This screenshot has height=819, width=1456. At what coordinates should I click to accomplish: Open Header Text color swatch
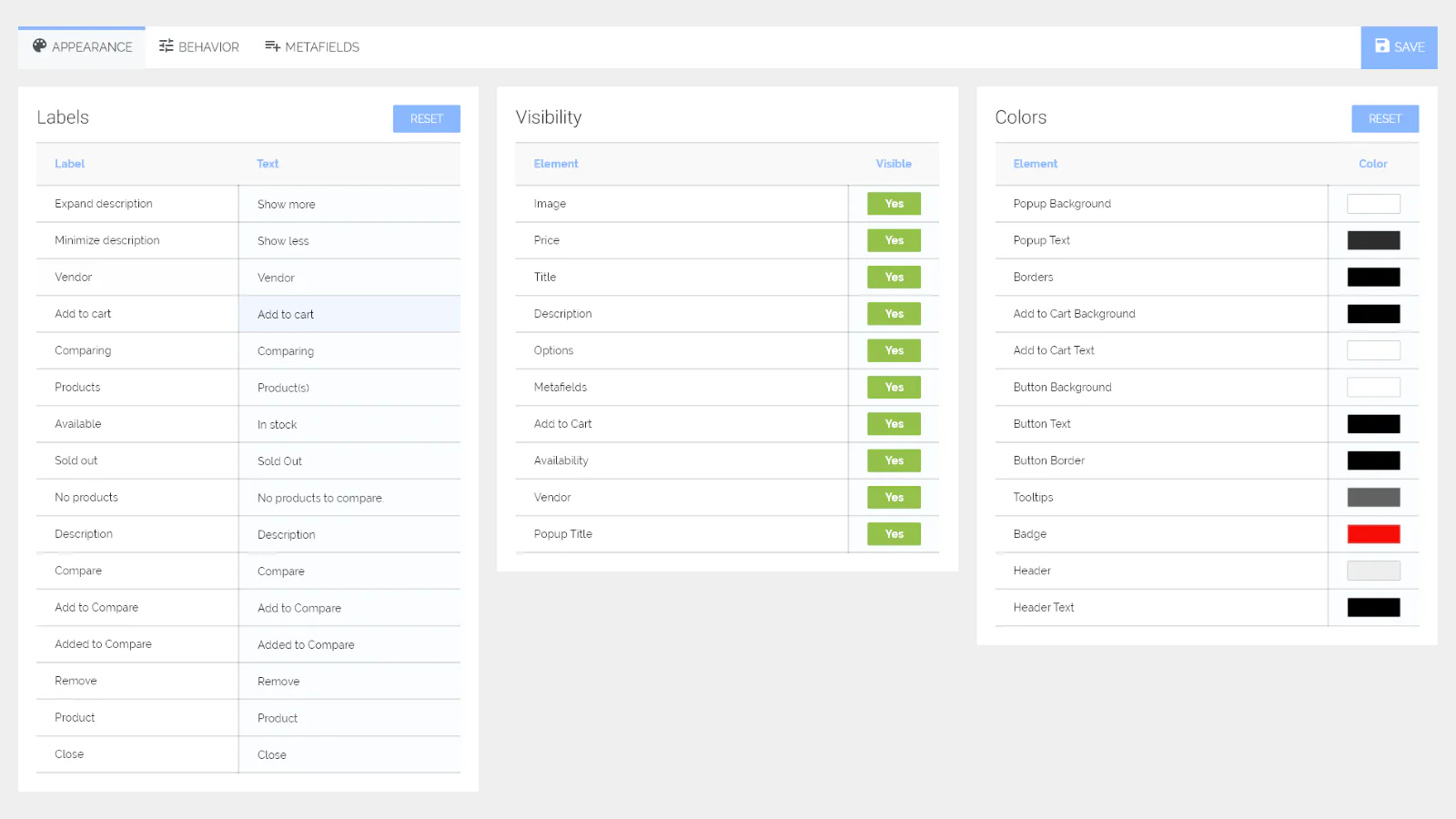point(1373,607)
